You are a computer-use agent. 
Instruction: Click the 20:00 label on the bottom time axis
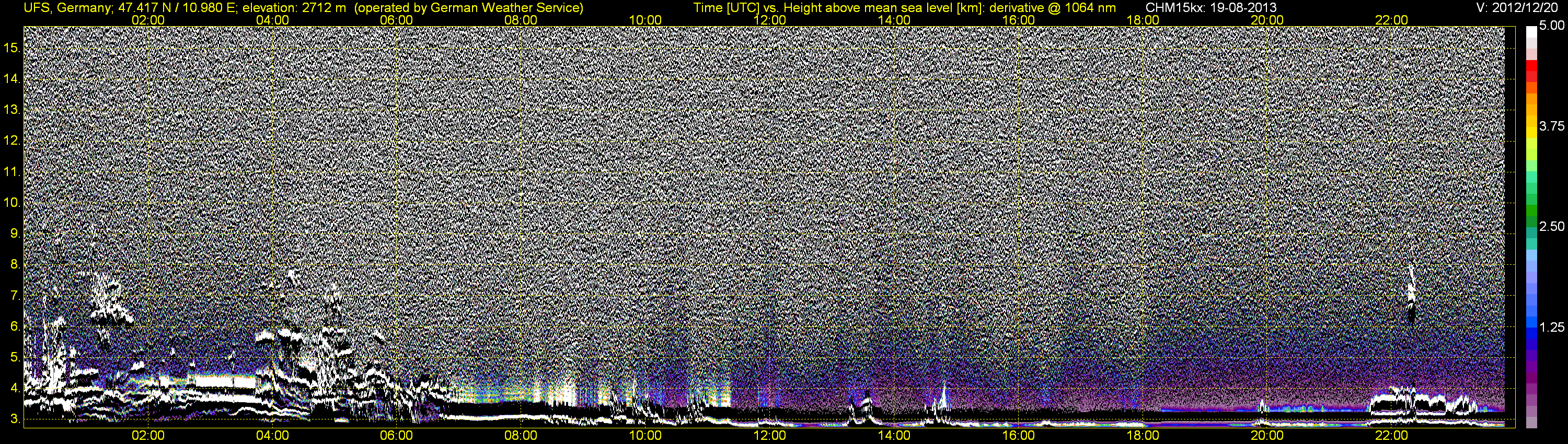(x=1267, y=436)
